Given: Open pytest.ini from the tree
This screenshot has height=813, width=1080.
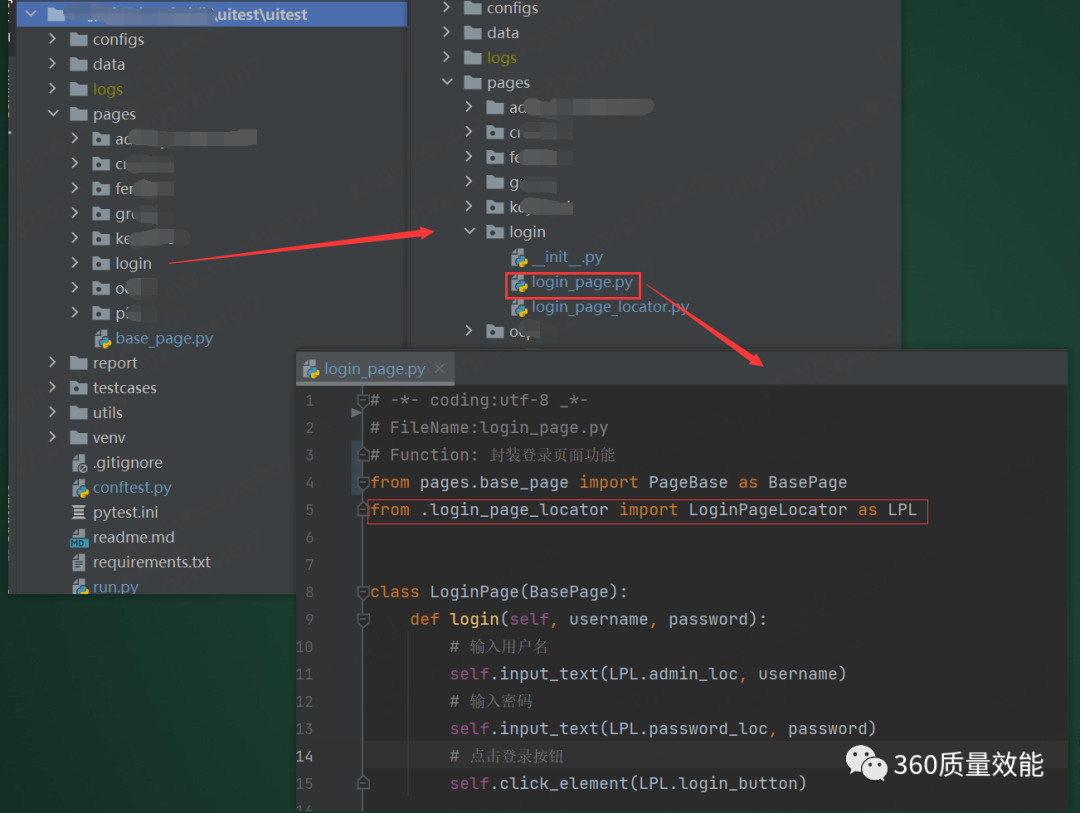Looking at the screenshot, I should tap(125, 512).
